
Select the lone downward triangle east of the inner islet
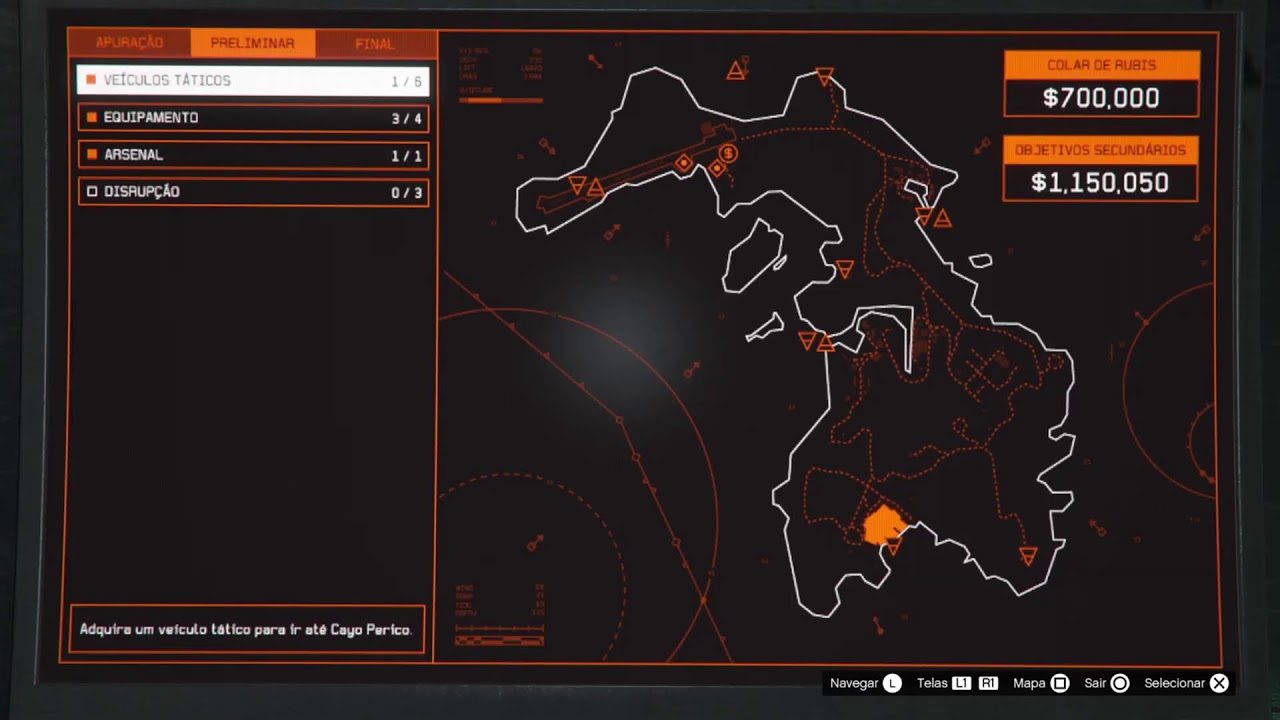tap(844, 269)
